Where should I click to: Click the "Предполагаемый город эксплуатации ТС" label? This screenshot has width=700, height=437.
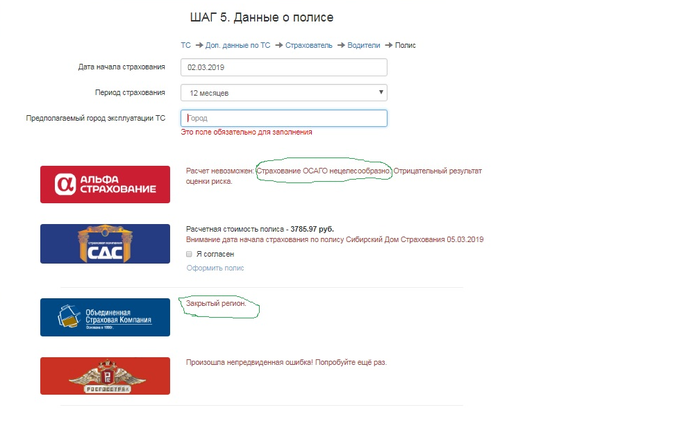click(96, 118)
